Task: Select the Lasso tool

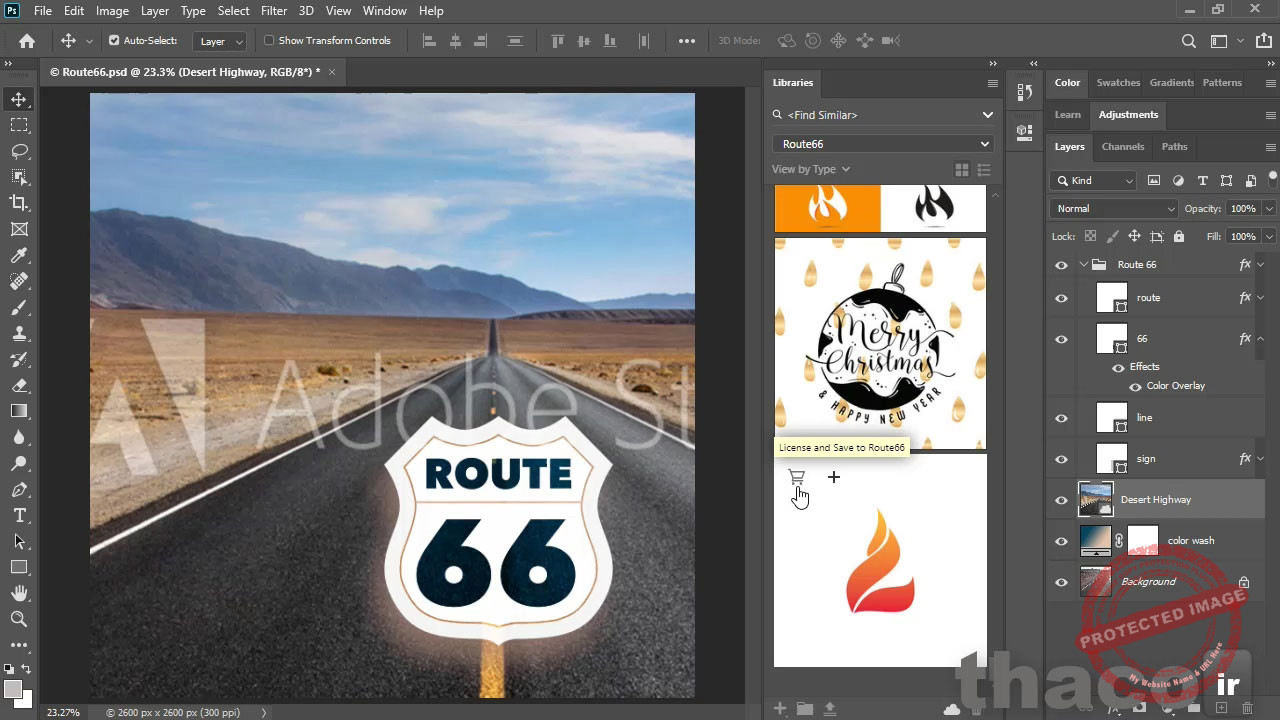Action: (20, 151)
